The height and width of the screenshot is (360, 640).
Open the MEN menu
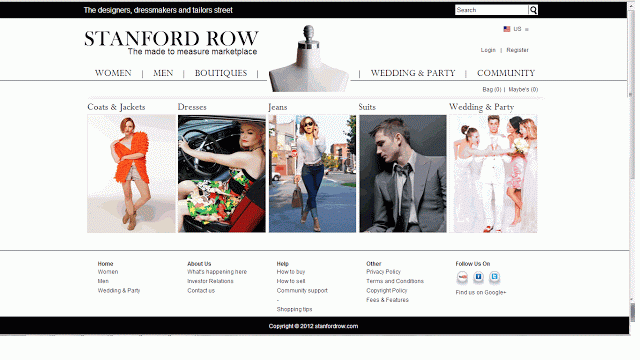(x=163, y=73)
